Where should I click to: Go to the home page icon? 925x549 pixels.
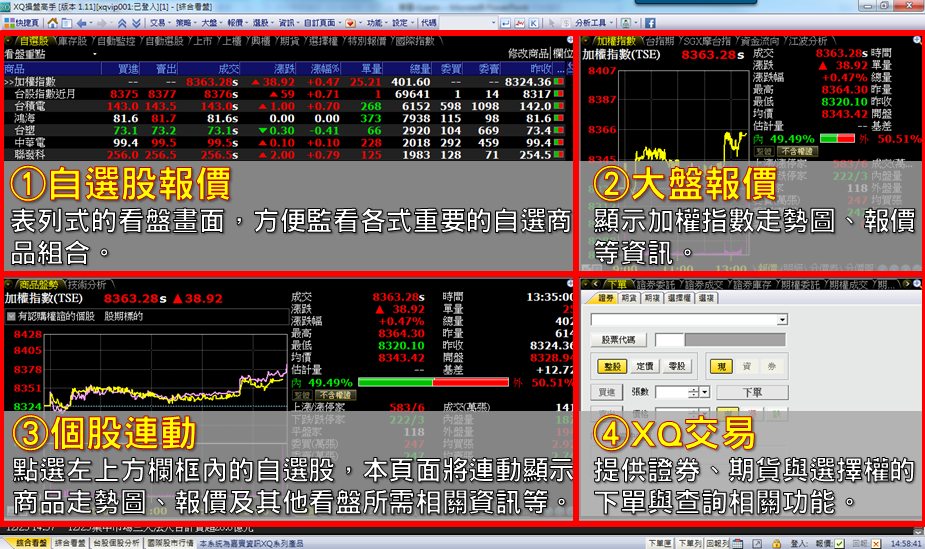tap(53, 23)
